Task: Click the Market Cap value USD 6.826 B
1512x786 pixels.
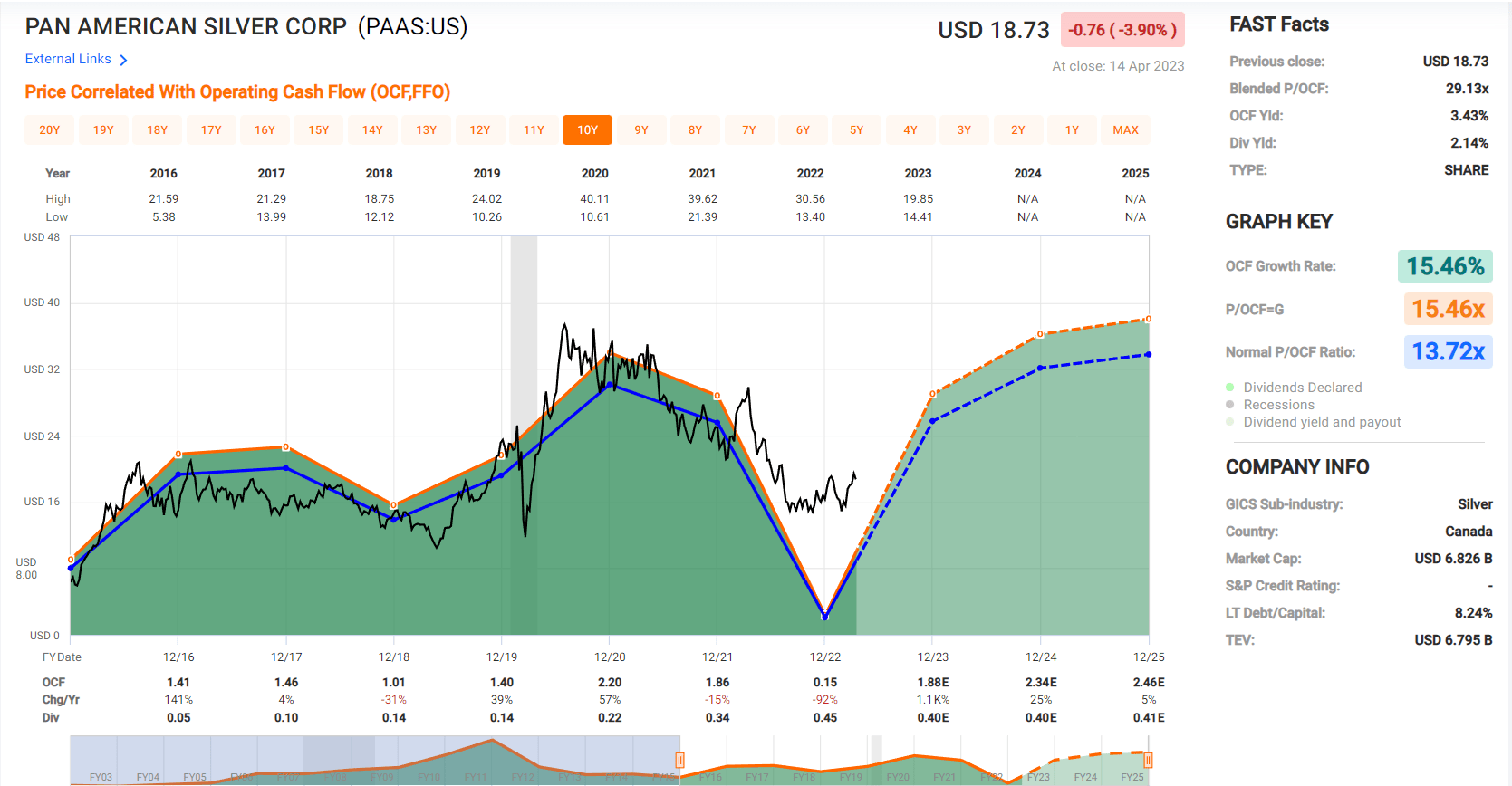Action: click(1453, 559)
